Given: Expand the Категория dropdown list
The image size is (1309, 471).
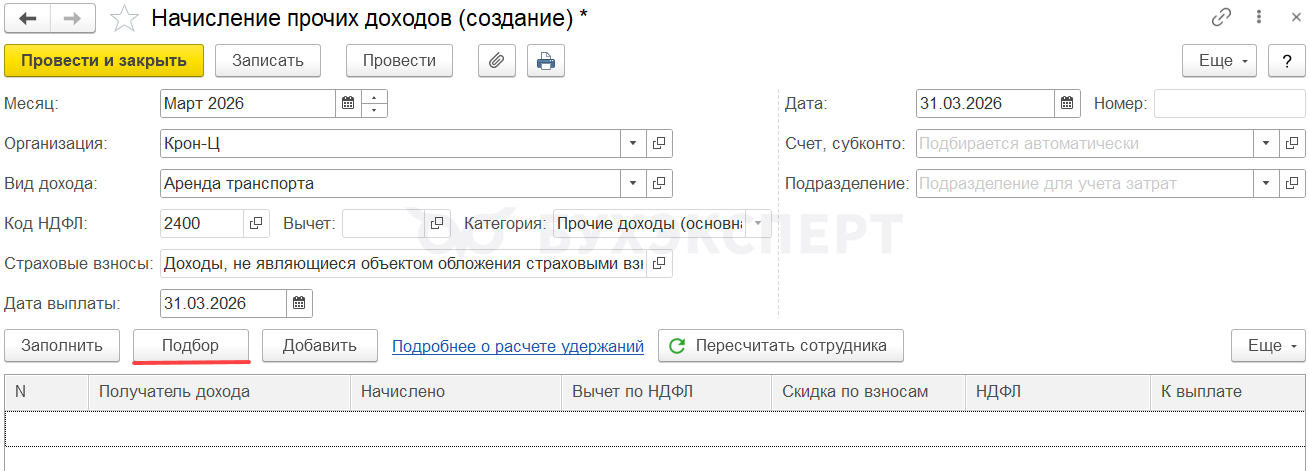Looking at the screenshot, I should pyautogui.click(x=758, y=224).
